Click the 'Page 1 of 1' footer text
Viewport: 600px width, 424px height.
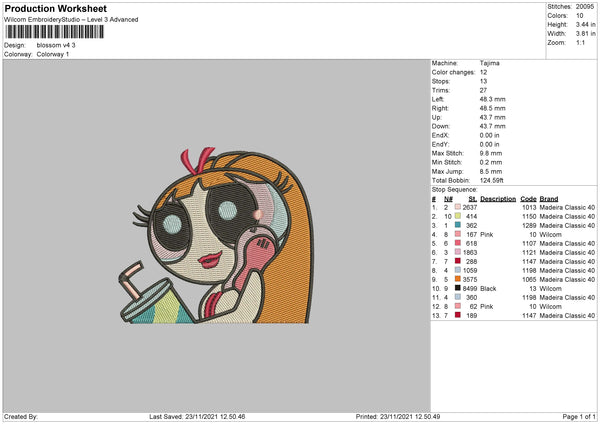click(579, 416)
